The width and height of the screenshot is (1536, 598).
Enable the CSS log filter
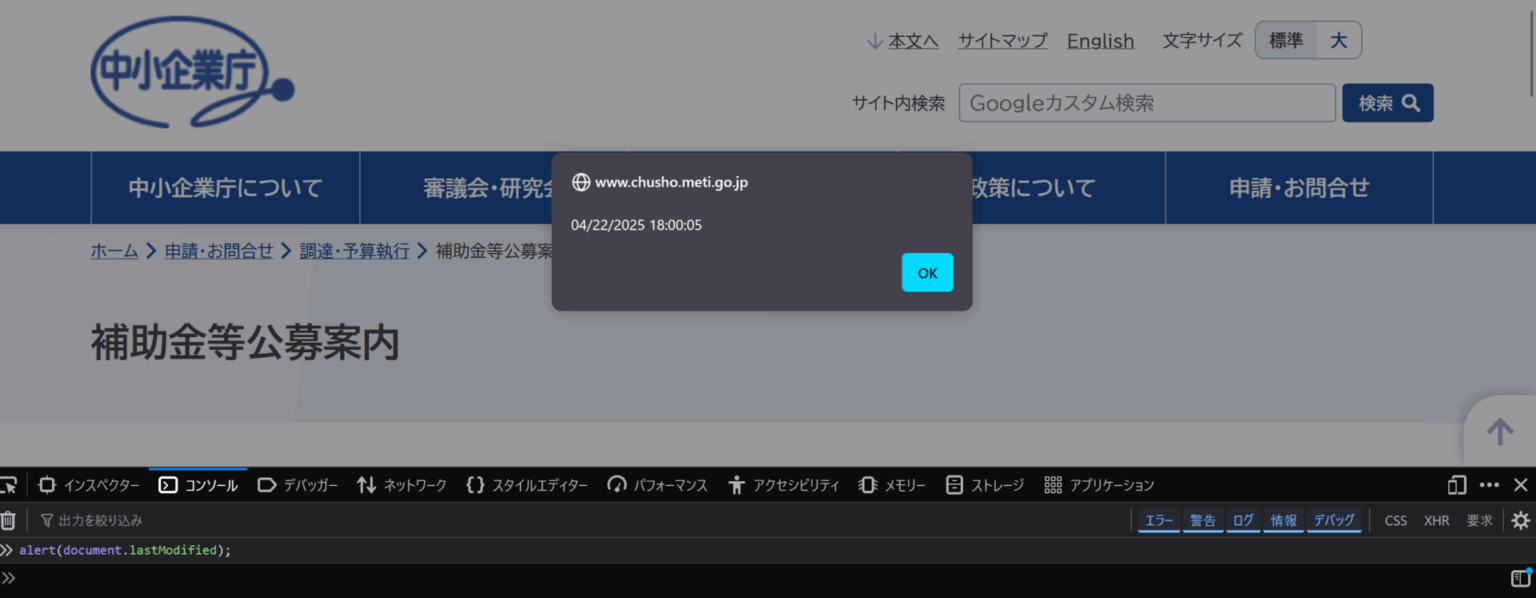click(1396, 520)
